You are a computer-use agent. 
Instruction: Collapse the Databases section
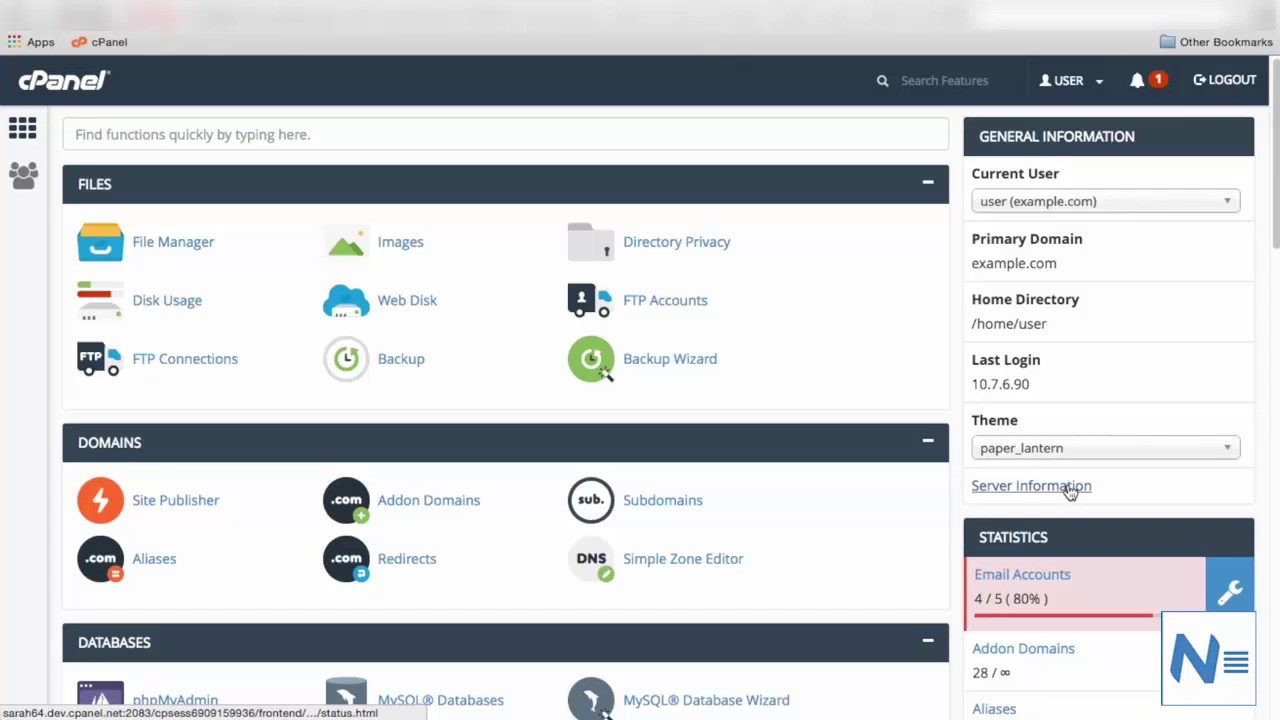(x=928, y=641)
